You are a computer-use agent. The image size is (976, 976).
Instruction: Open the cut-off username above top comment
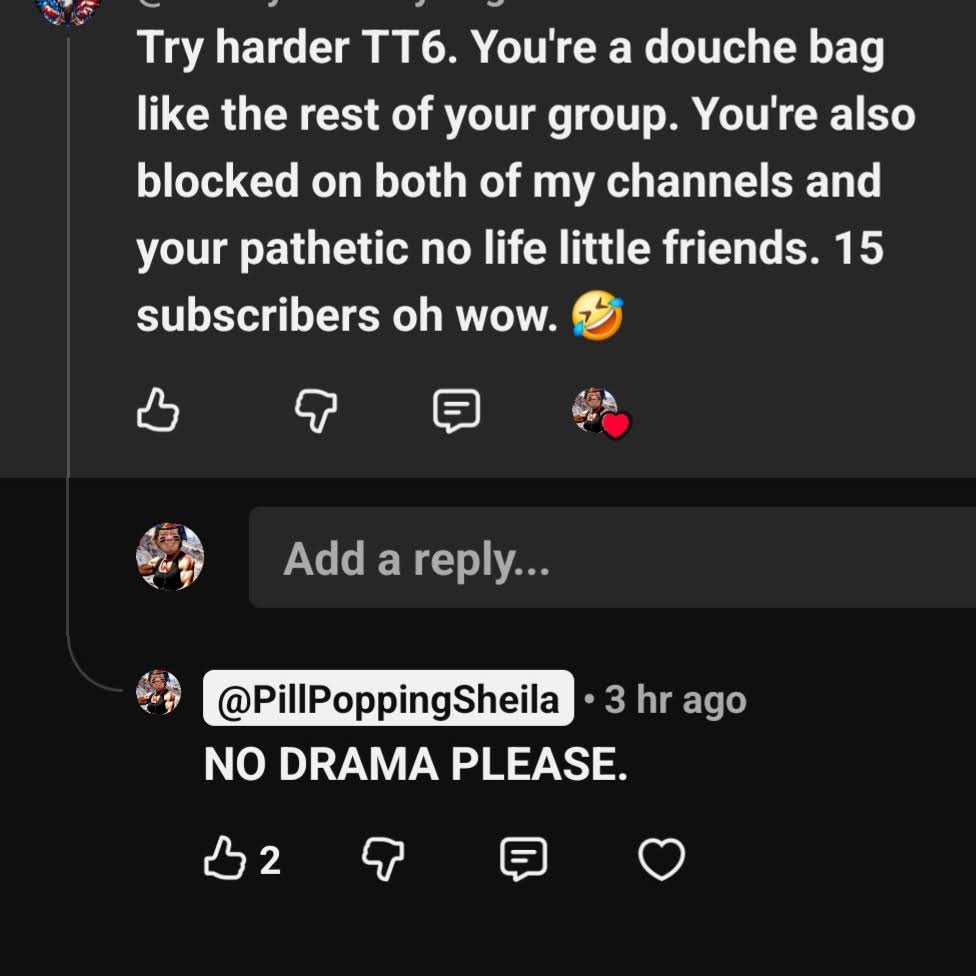324,3
